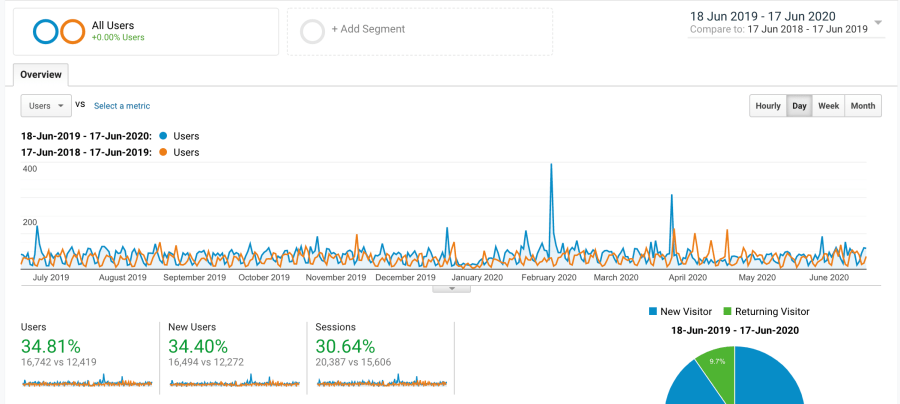Click the New Users sparkline thumbnail
The image size is (900, 404).
[233, 381]
